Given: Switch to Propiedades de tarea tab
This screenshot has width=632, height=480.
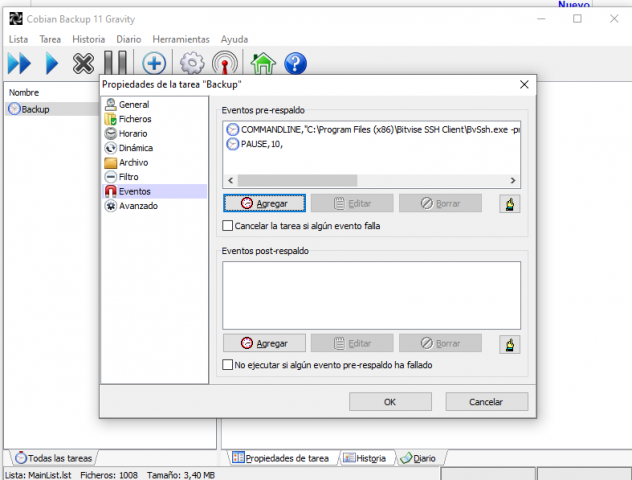Looking at the screenshot, I should click(281, 458).
